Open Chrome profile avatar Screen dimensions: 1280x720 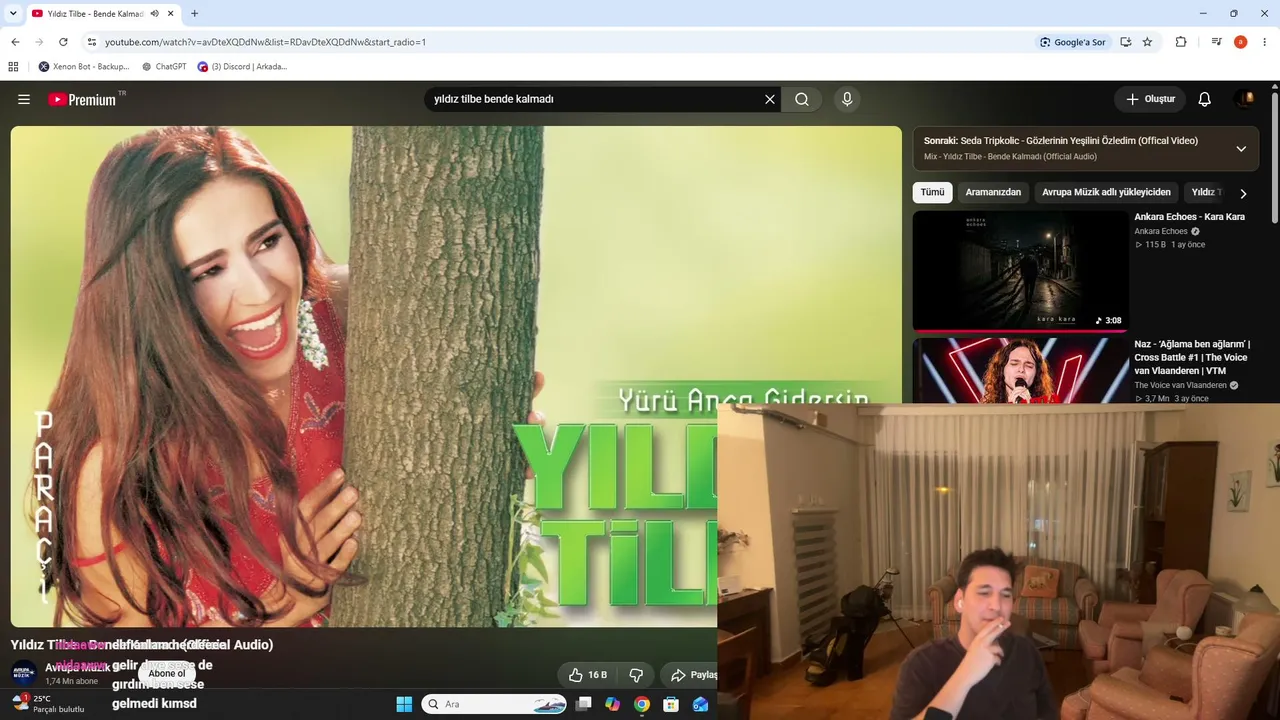(x=1240, y=42)
